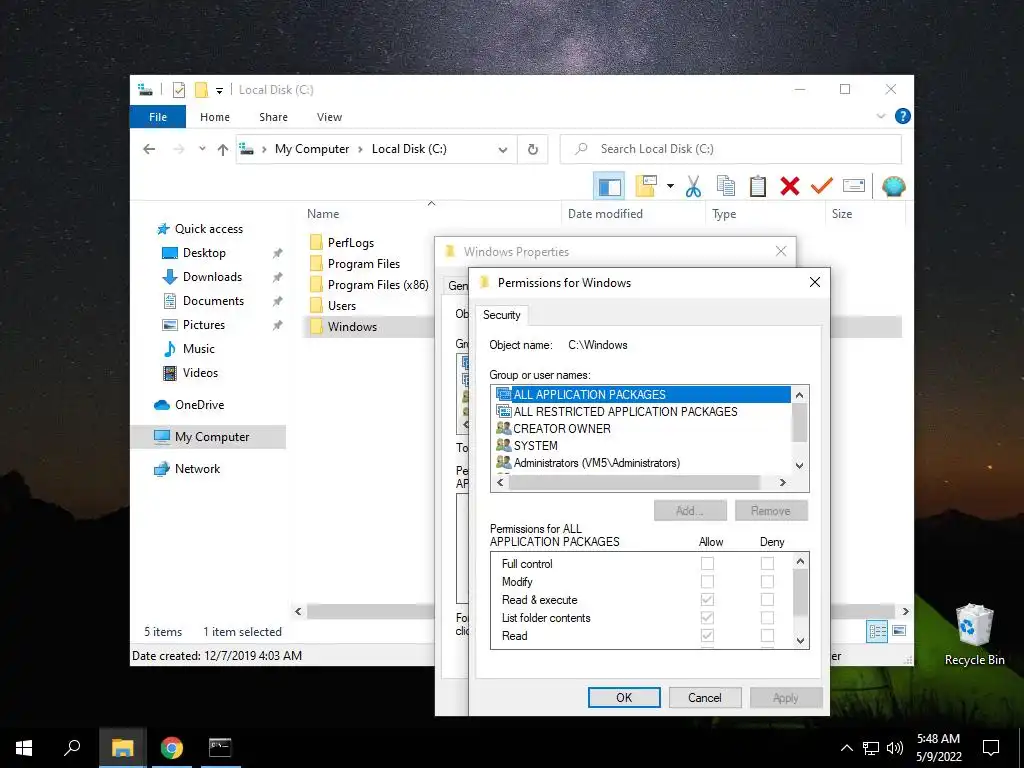This screenshot has height=768, width=1024.
Task: Click the blue help question mark icon
Action: click(x=903, y=116)
